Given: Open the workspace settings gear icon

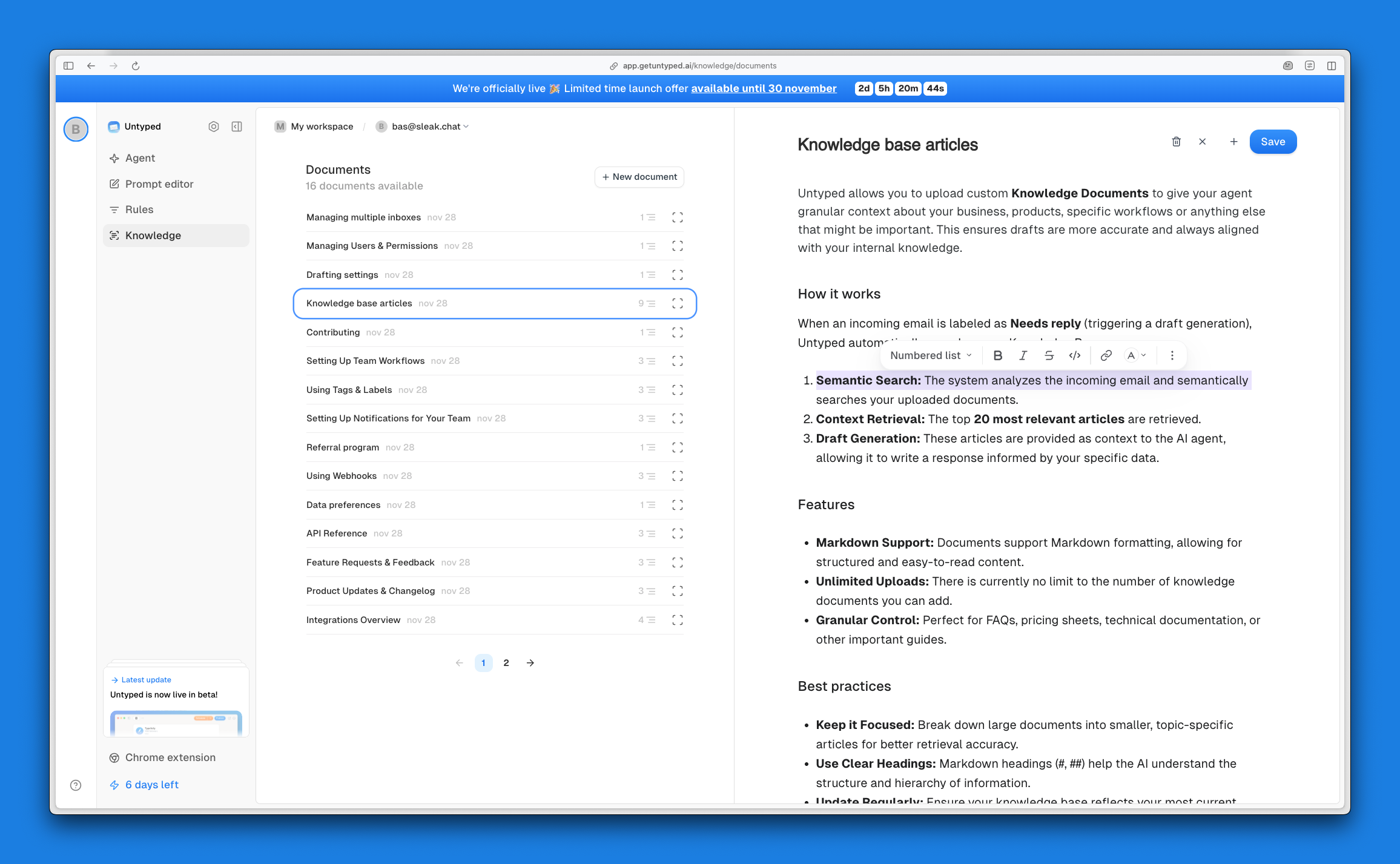Looking at the screenshot, I should (x=214, y=126).
